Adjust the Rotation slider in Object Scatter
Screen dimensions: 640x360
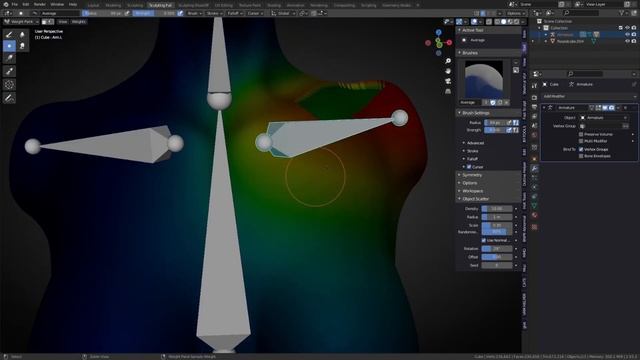(497, 249)
